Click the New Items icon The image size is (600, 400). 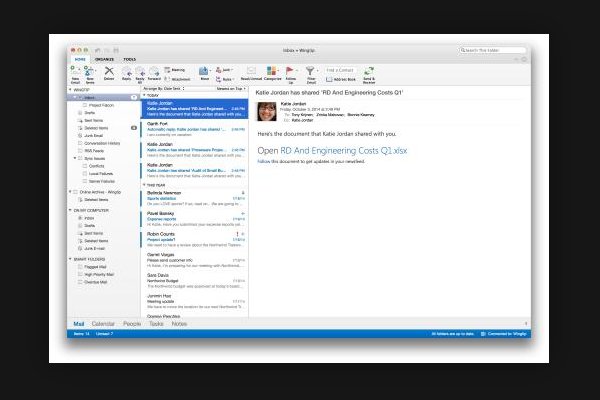pyautogui.click(x=89, y=71)
